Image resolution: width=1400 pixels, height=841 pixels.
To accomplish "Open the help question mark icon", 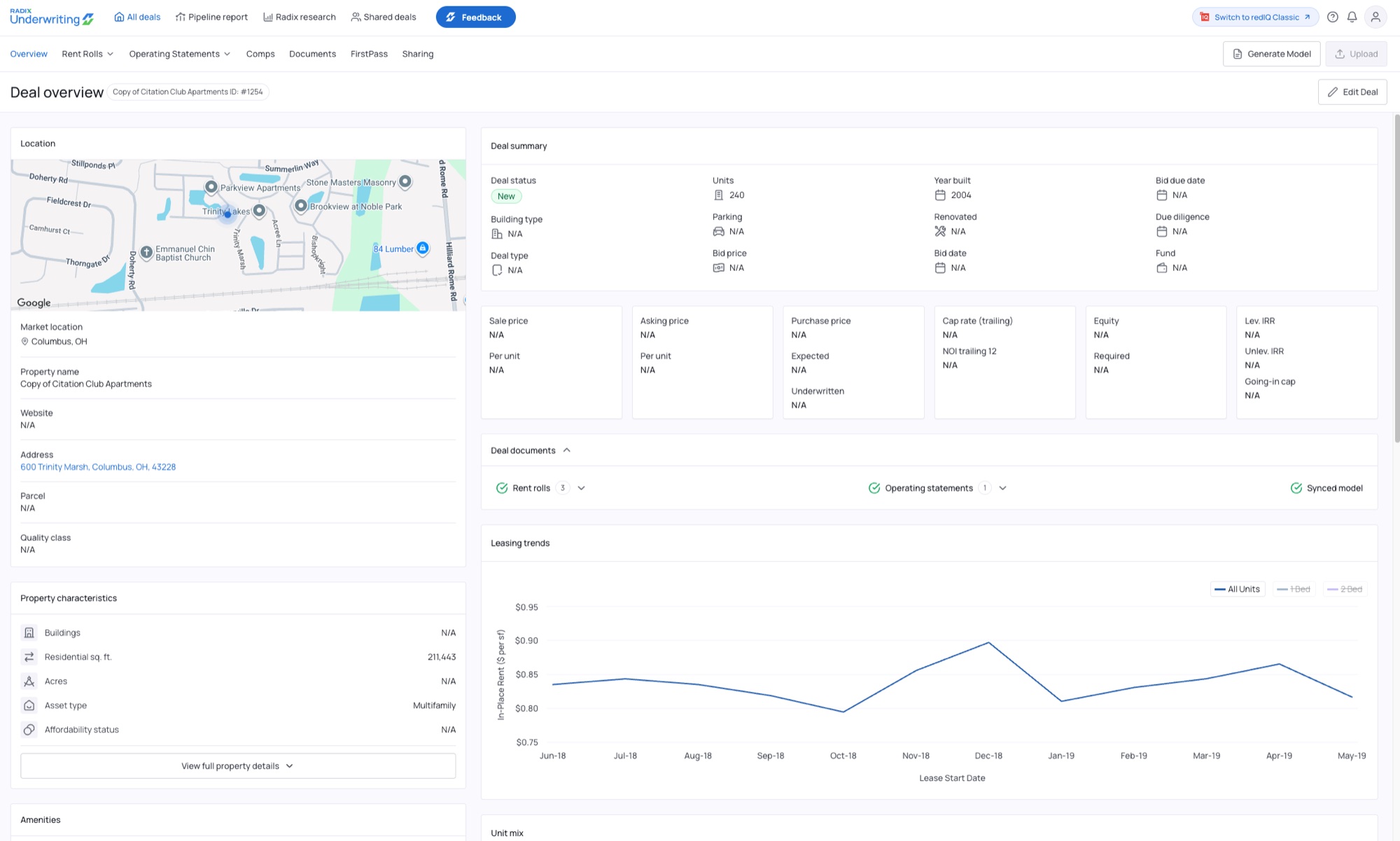I will click(x=1333, y=17).
